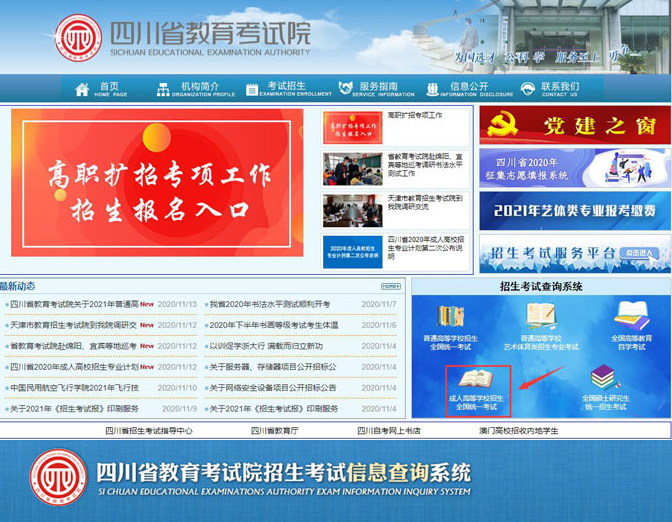Image resolution: width=672 pixels, height=522 pixels.
Task: Open 2020/11/4 关于2021年《招生考试报》印刷服务 item
Action: 273,409
